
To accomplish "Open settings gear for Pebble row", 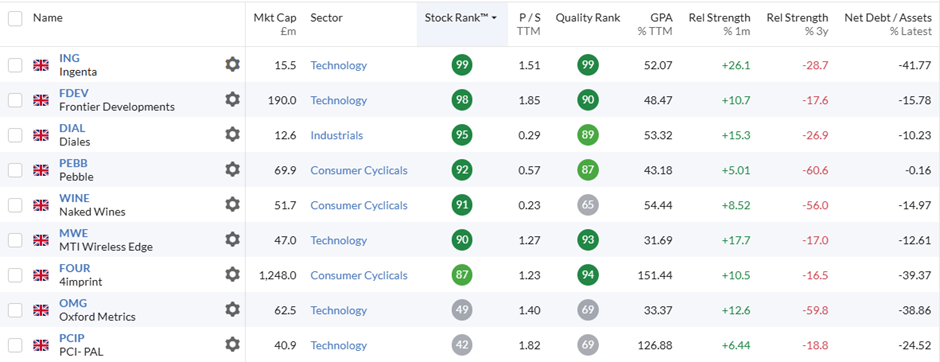I will (232, 170).
